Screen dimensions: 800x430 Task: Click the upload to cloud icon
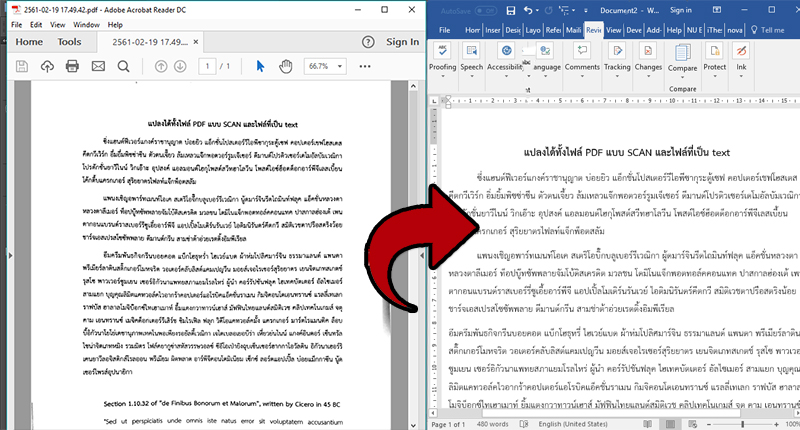coord(46,66)
